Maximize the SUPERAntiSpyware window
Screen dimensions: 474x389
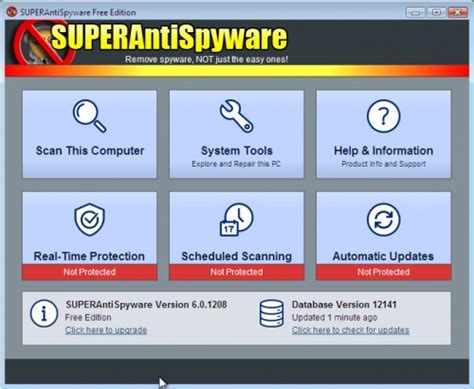436,12
